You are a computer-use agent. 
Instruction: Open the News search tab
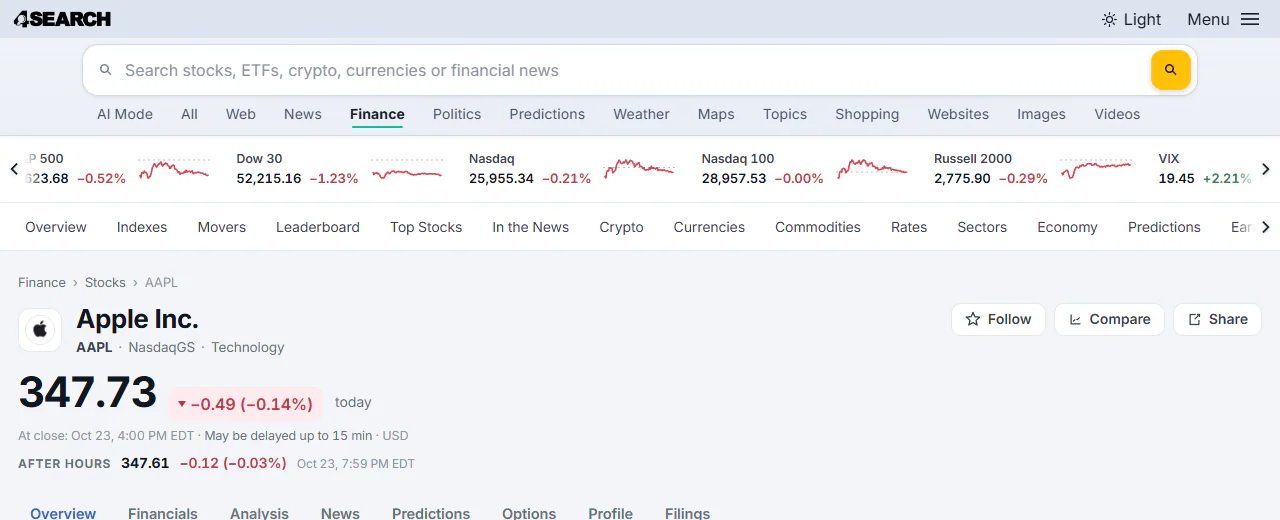(303, 114)
